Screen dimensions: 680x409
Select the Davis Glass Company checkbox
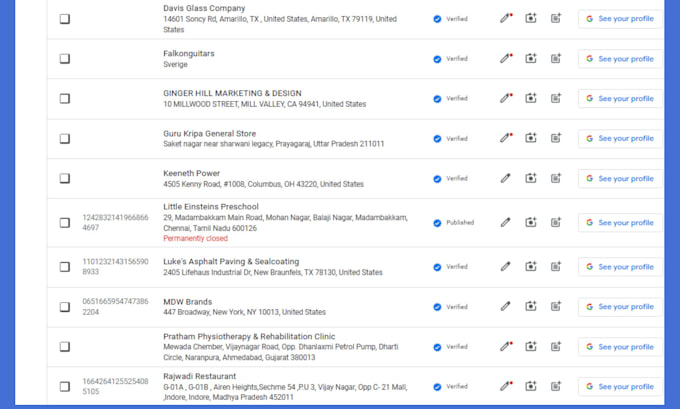coord(65,19)
